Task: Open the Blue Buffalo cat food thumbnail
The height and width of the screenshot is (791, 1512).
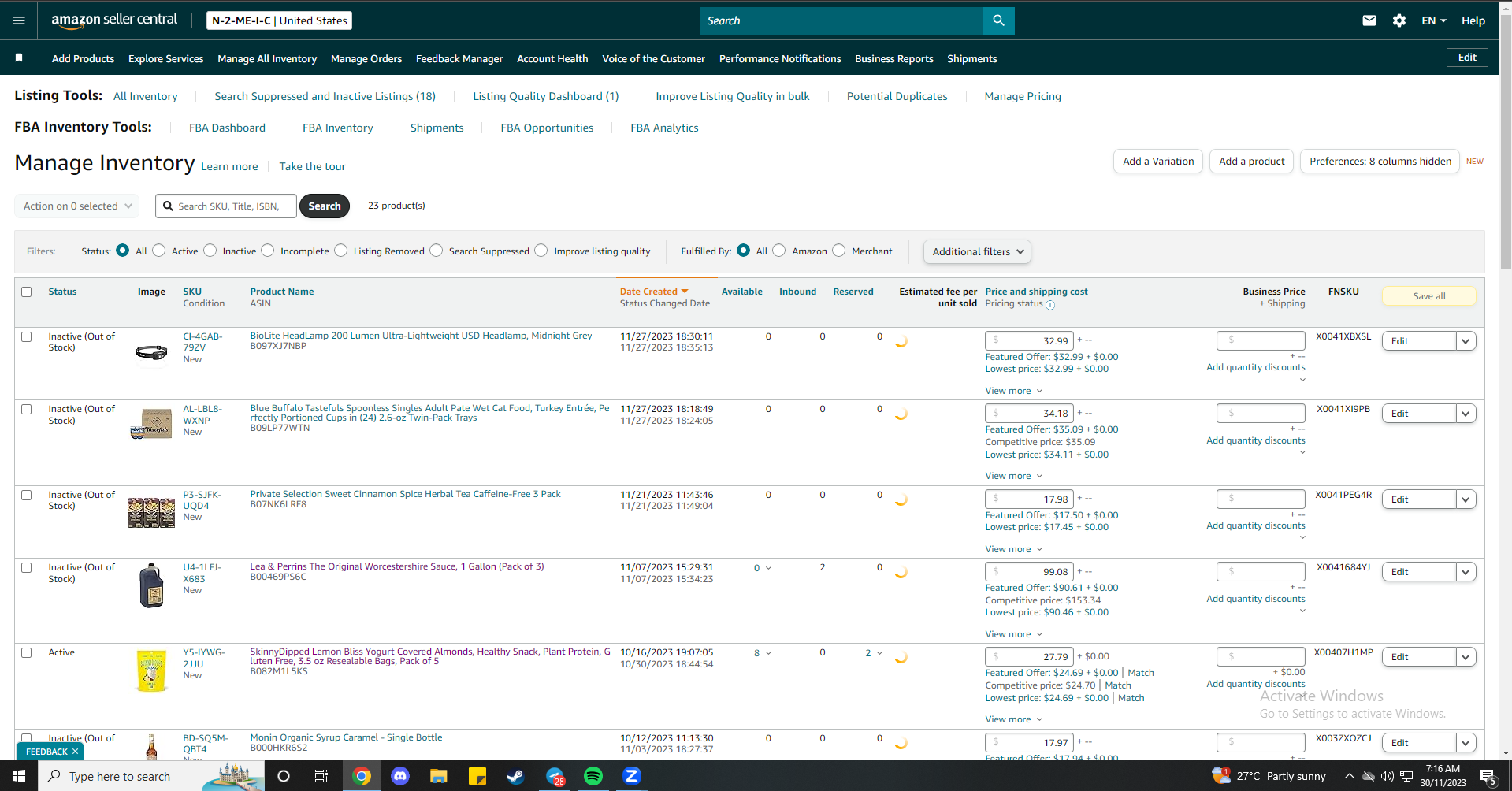Action: (x=151, y=424)
